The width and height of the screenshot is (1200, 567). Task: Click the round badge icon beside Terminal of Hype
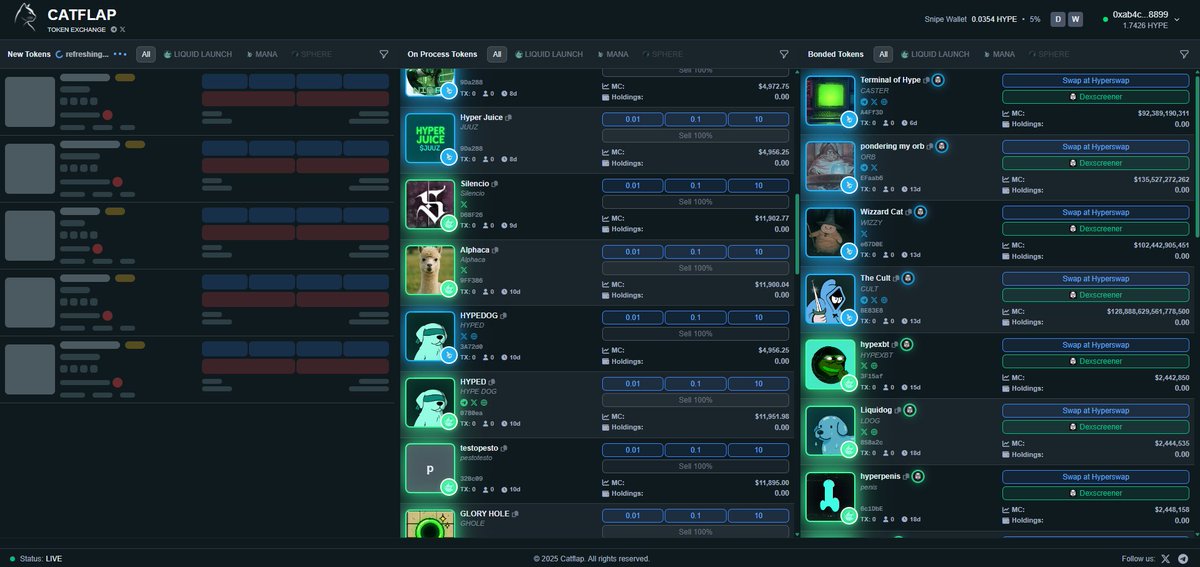(x=938, y=80)
